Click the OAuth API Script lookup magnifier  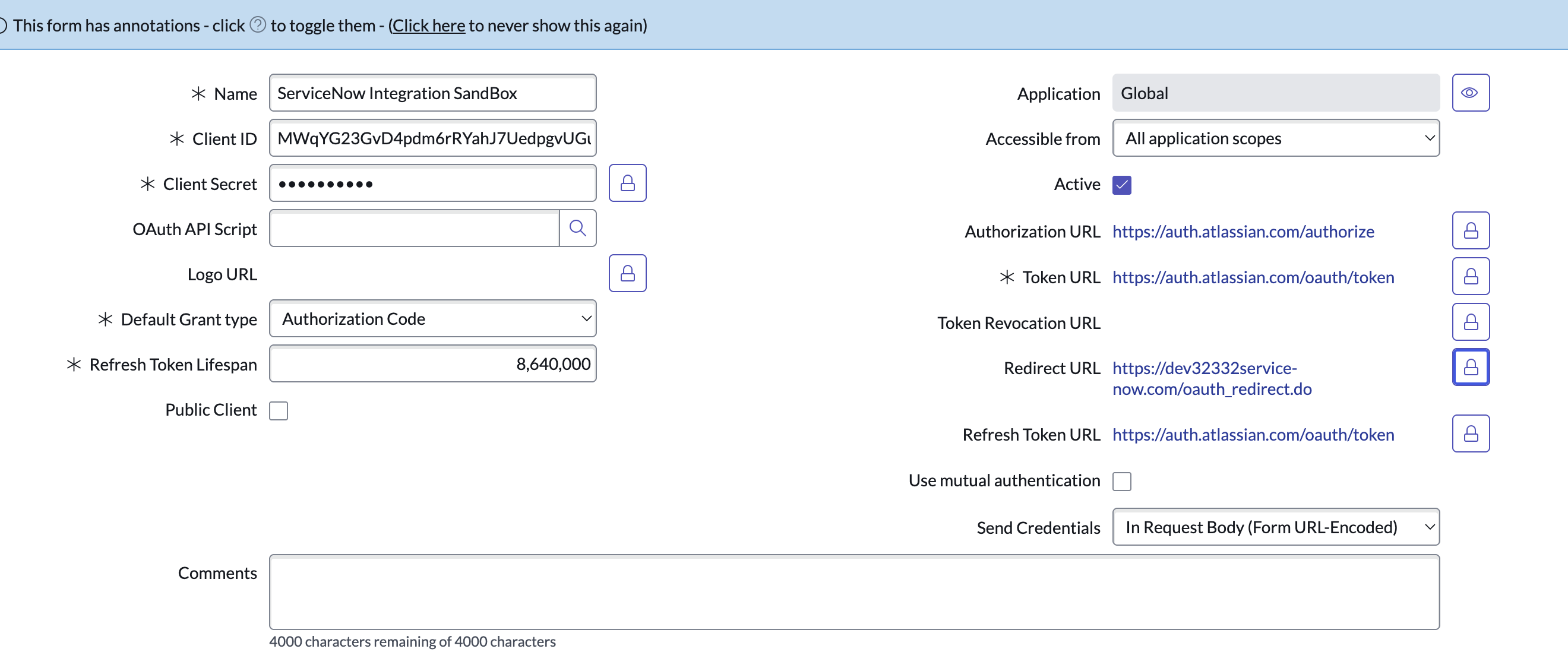click(577, 228)
